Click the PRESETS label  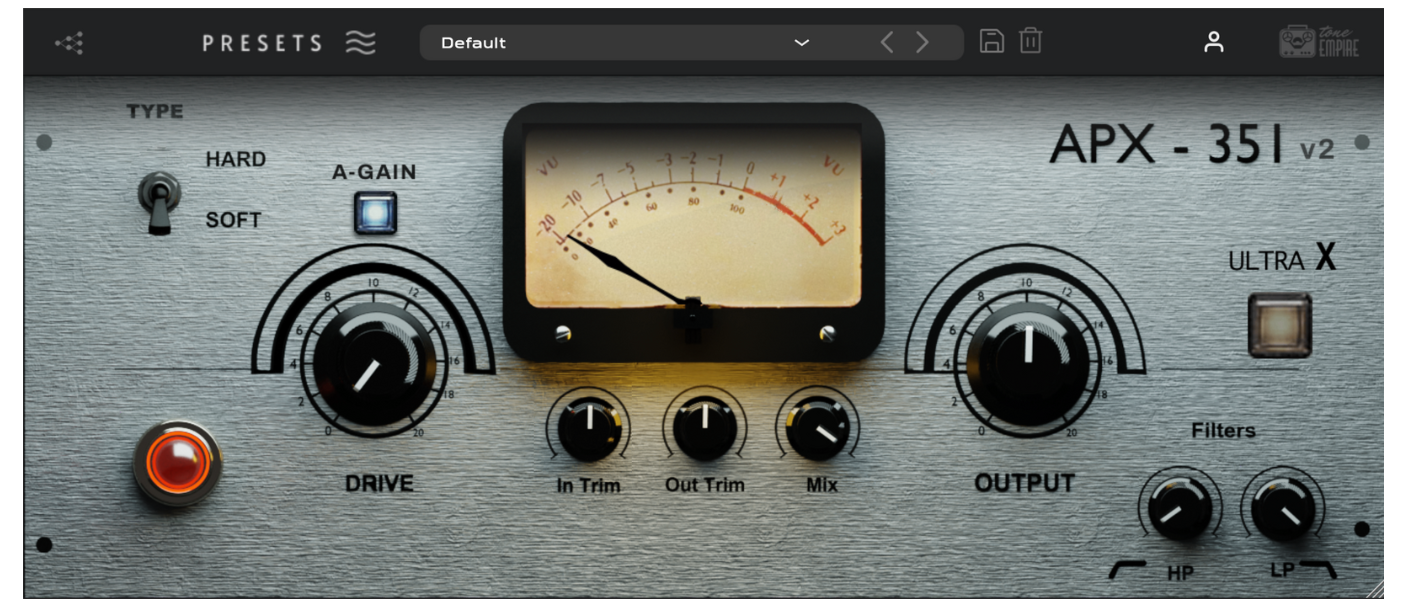click(x=262, y=43)
